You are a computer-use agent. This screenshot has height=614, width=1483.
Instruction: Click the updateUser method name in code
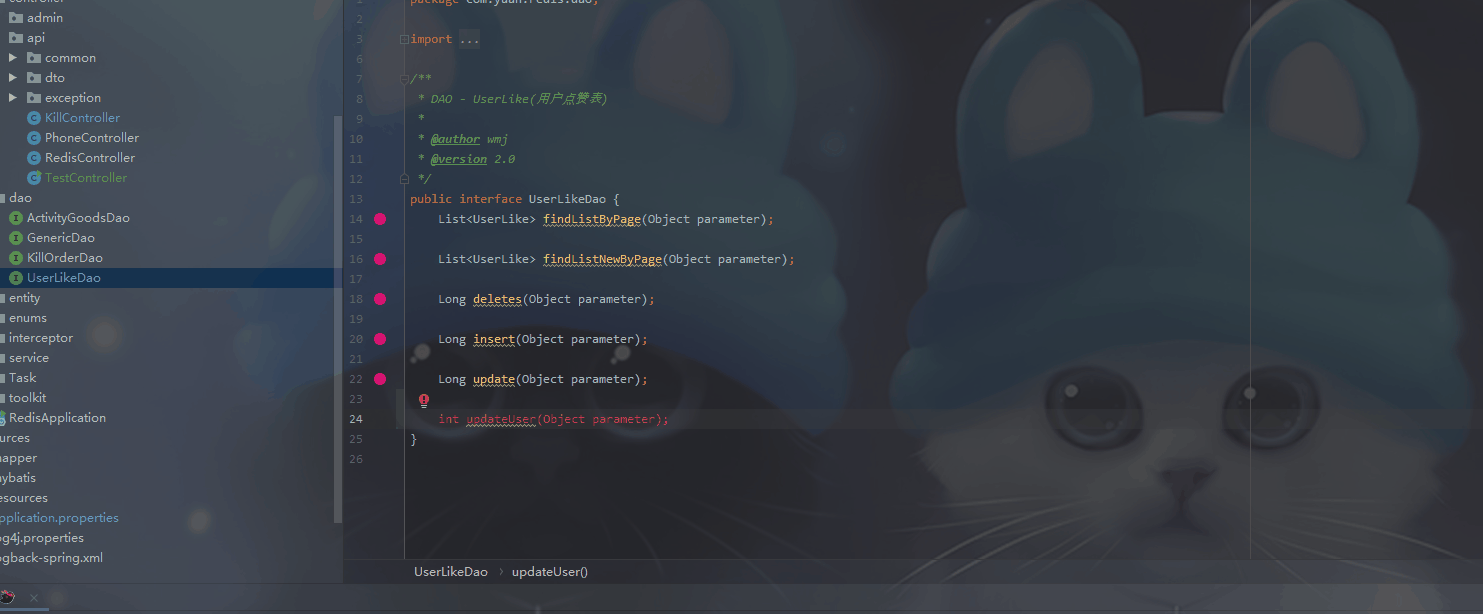pos(501,419)
